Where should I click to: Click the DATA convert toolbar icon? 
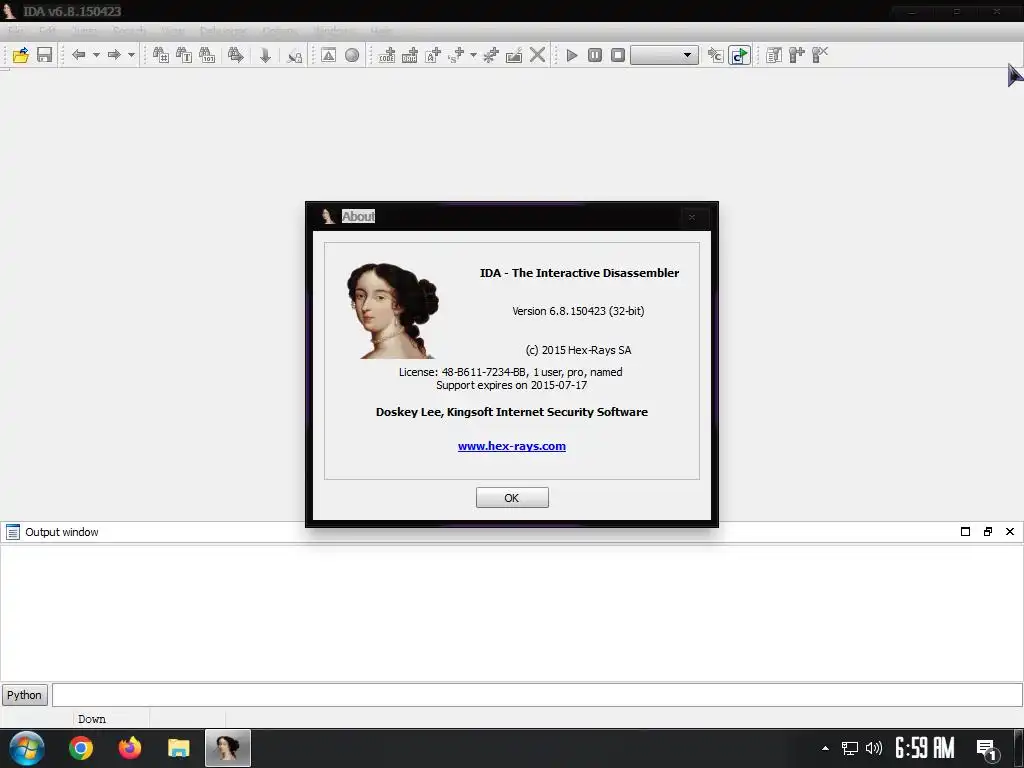pyautogui.click(x=409, y=55)
